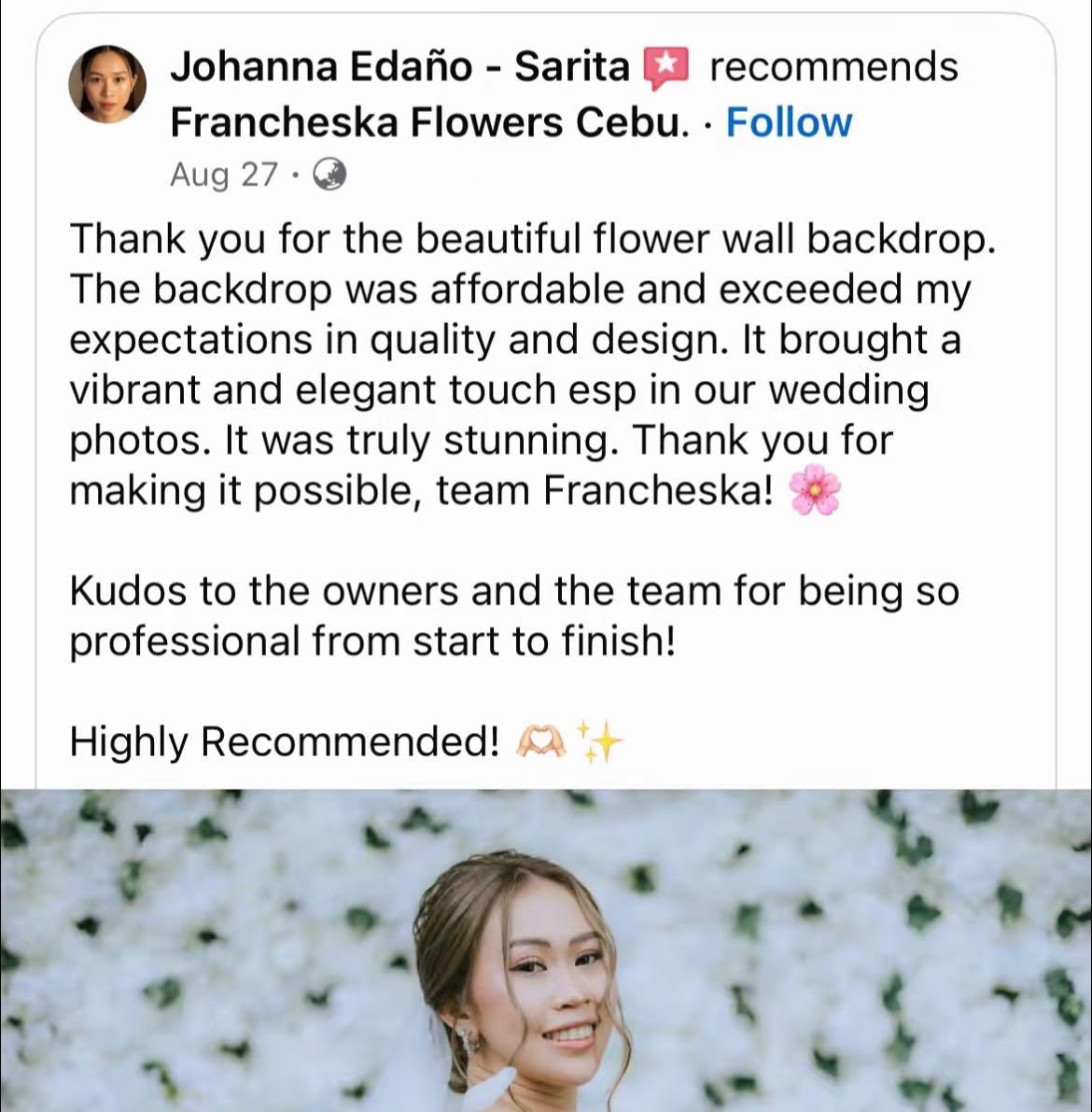Open Johanna Edaño - Sarita's profile
This screenshot has width=1092, height=1112.
(399, 67)
